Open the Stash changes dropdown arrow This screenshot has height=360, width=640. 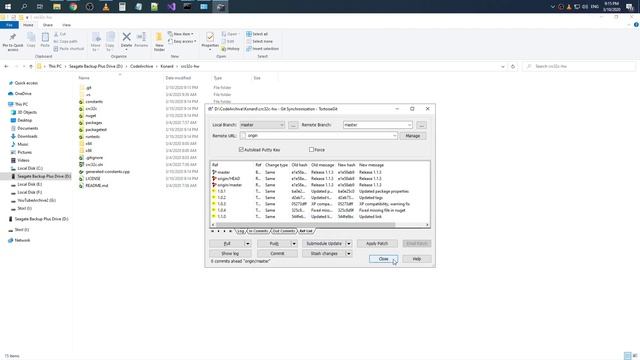coord(349,253)
